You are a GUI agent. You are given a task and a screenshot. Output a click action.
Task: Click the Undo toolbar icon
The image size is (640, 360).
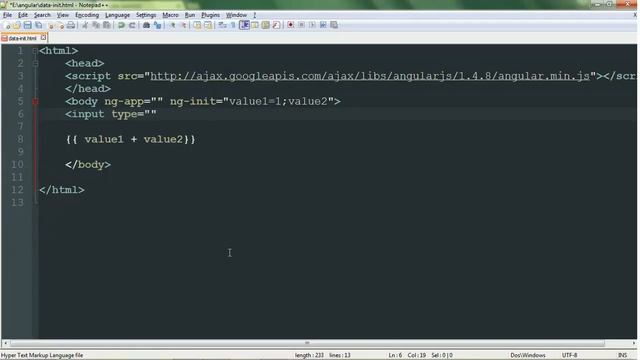tap(121, 25)
